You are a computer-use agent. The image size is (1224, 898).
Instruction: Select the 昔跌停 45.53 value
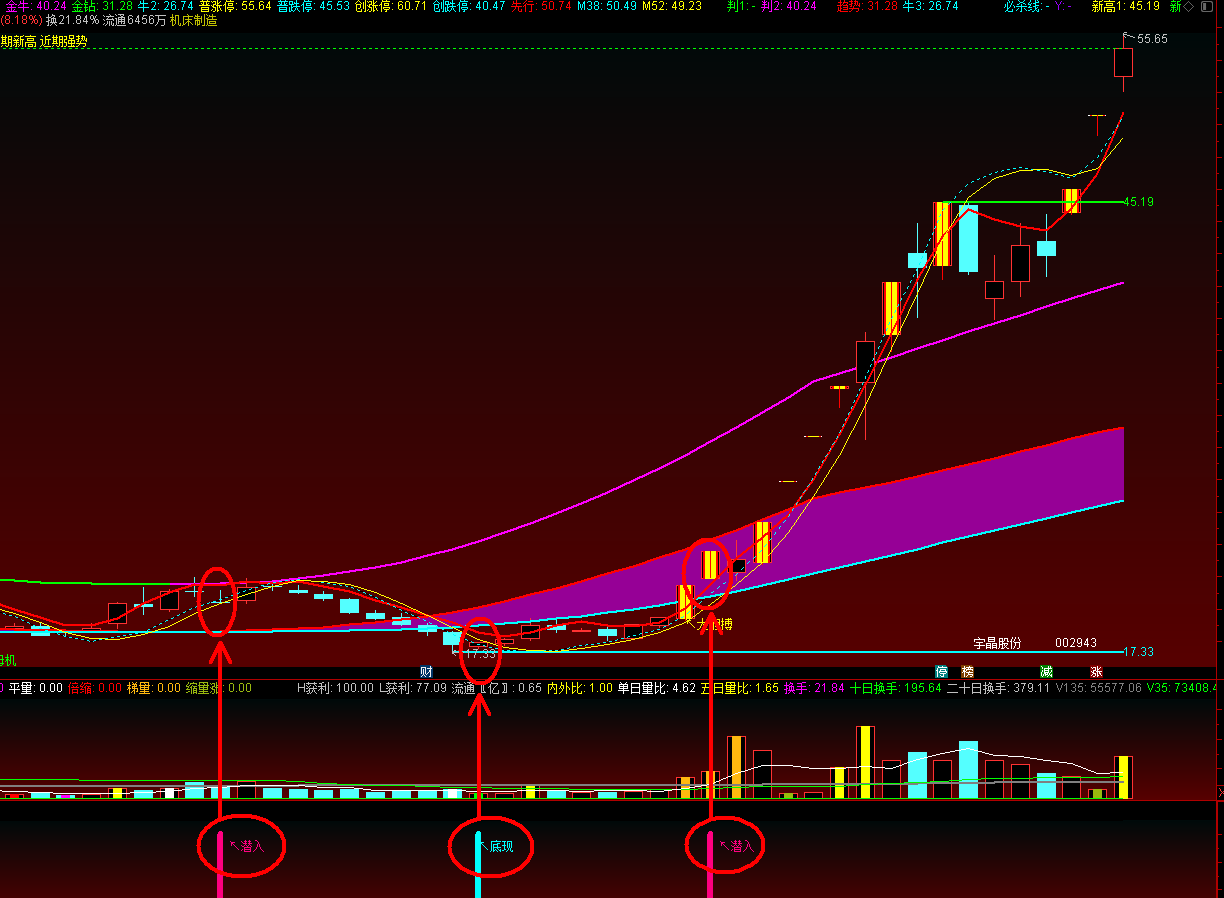(313, 6)
